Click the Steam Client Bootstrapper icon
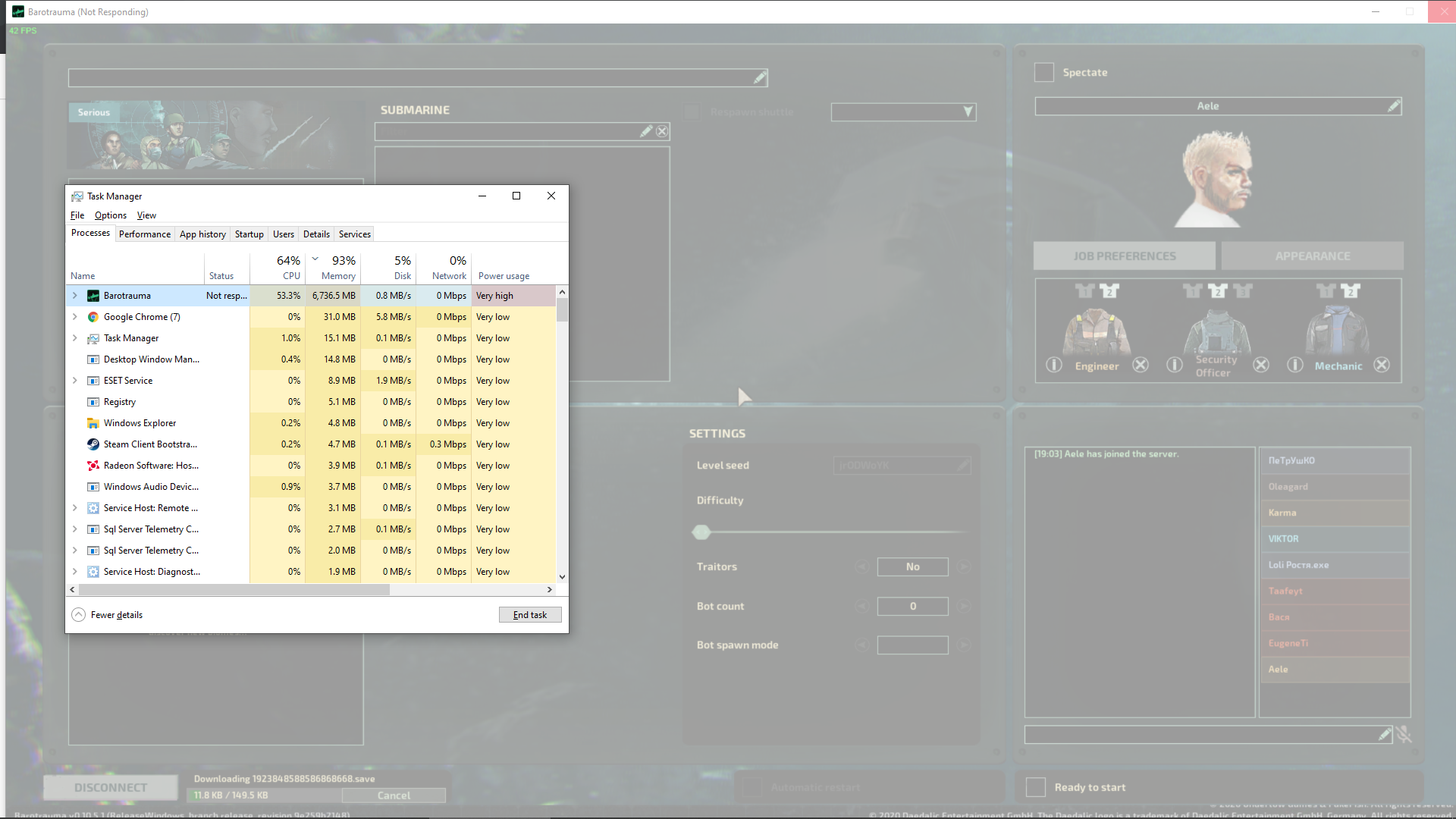Image resolution: width=1456 pixels, height=819 pixels. pyautogui.click(x=93, y=444)
